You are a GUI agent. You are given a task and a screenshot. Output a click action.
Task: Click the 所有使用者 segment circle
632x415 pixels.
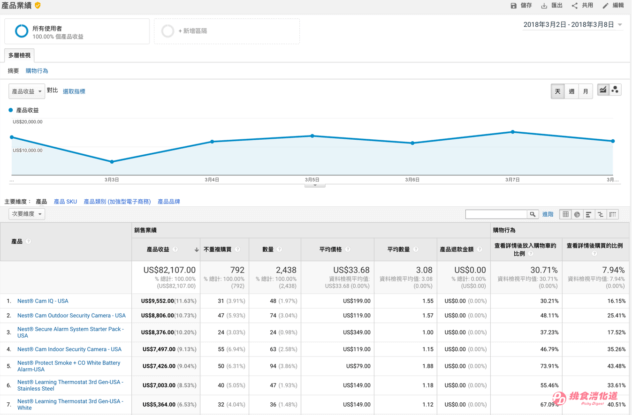tap(21, 31)
